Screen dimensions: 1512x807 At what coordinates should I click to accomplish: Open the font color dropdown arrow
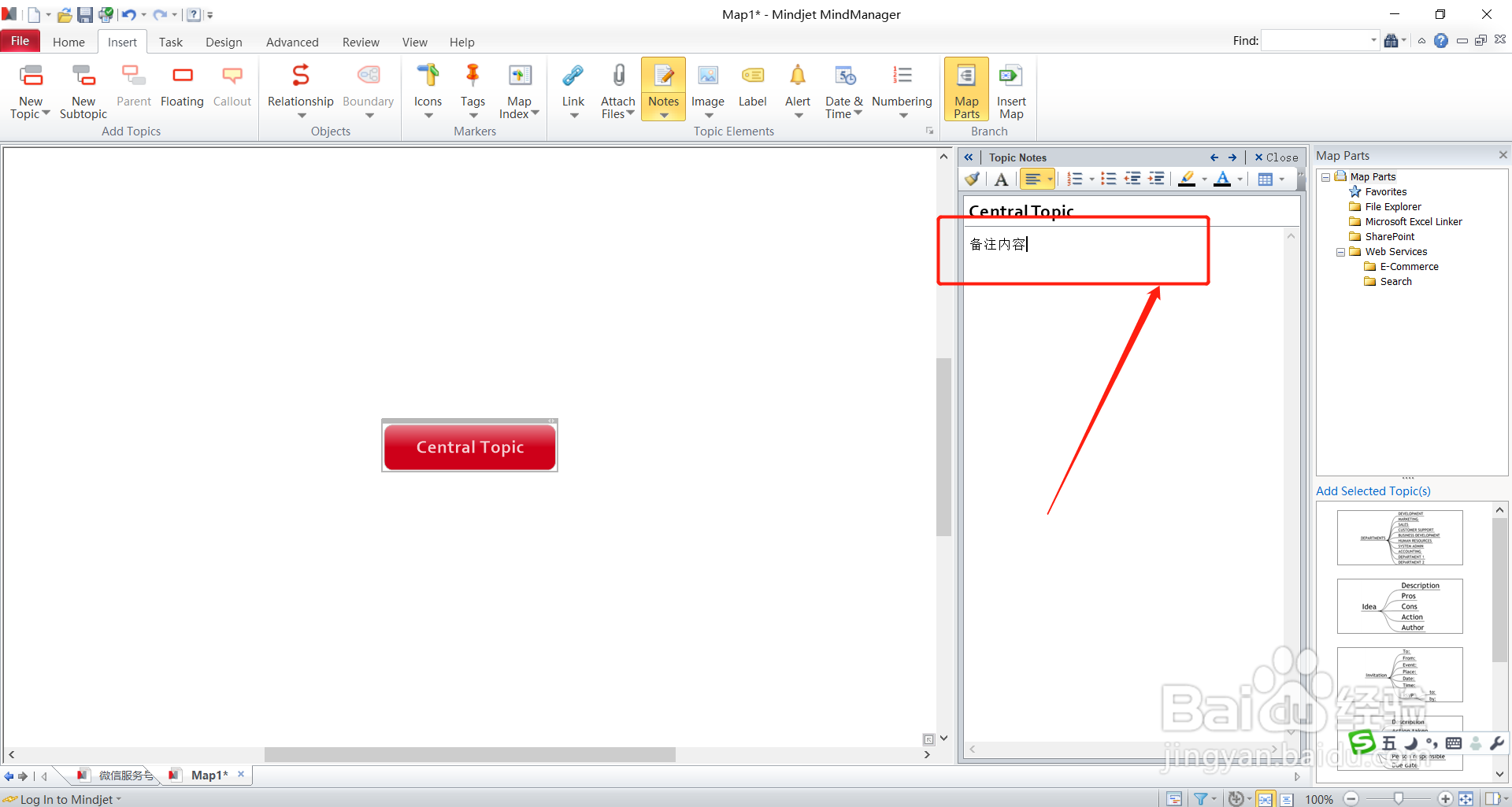pyautogui.click(x=1240, y=180)
